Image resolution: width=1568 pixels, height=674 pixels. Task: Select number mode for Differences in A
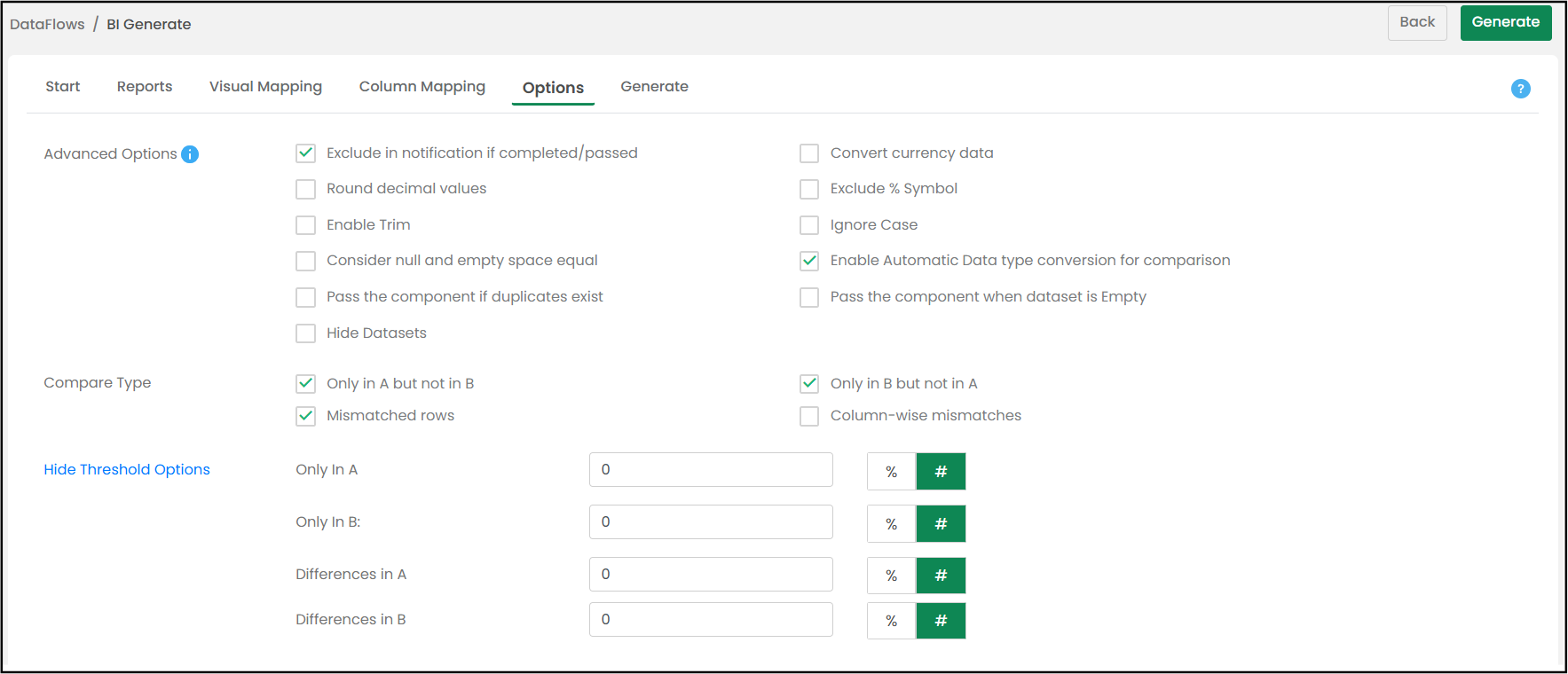coord(942,576)
